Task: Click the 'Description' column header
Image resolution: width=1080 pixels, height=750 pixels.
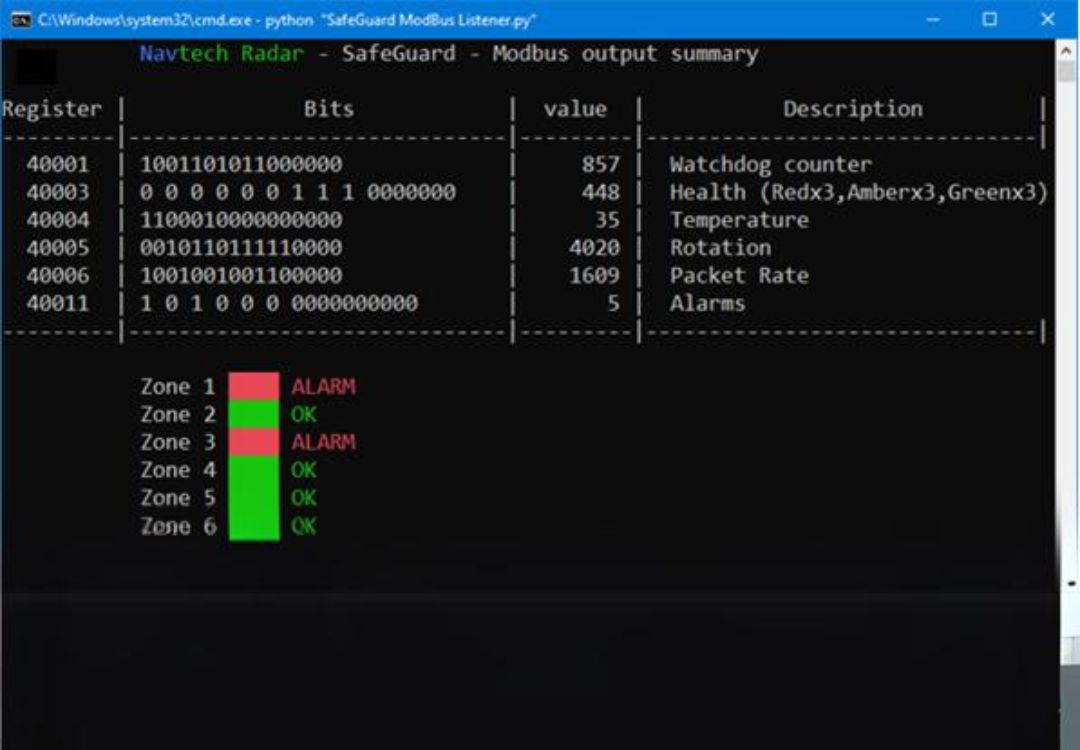Action: [x=853, y=109]
